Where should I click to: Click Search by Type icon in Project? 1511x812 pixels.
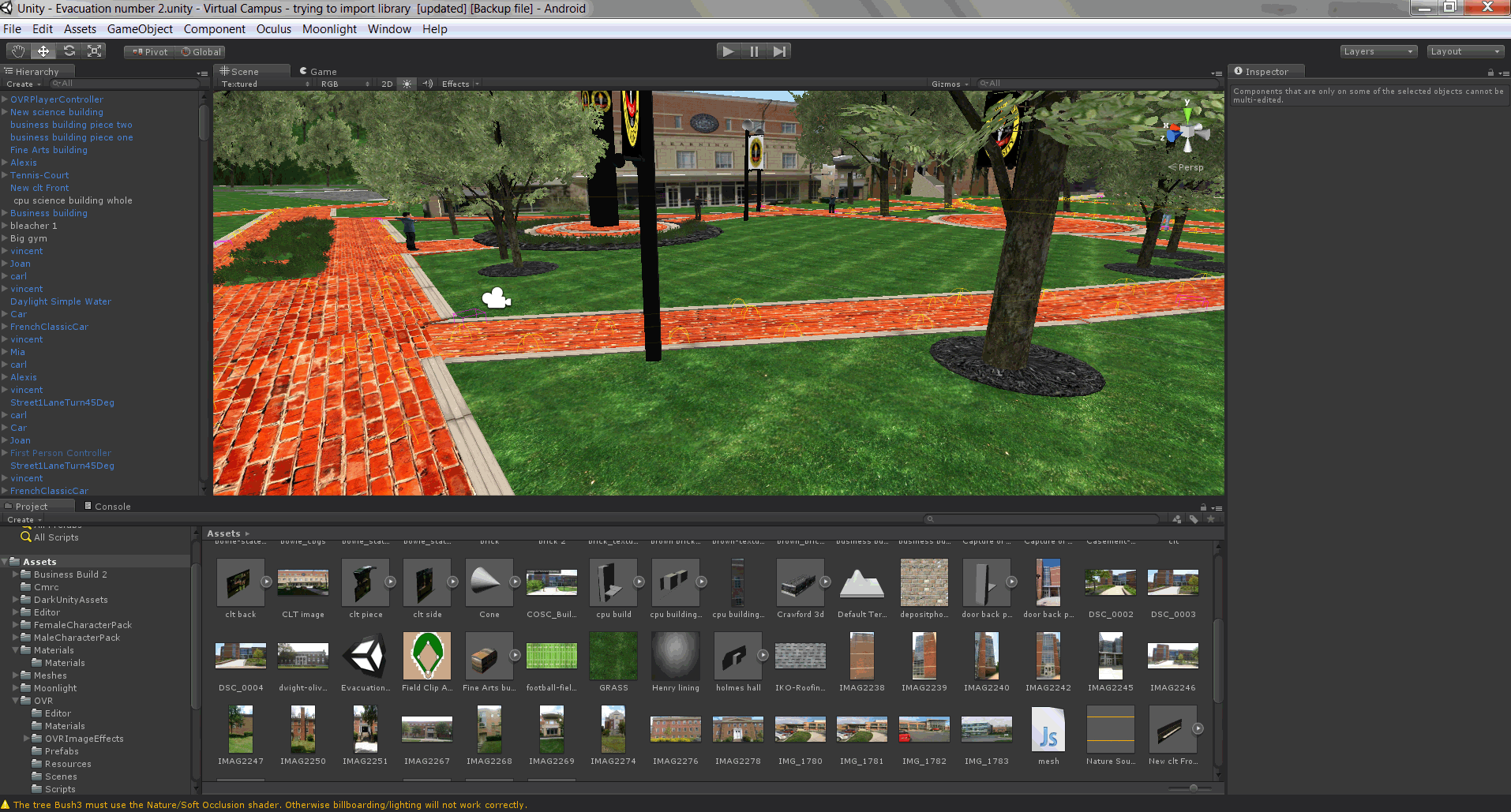1177,519
